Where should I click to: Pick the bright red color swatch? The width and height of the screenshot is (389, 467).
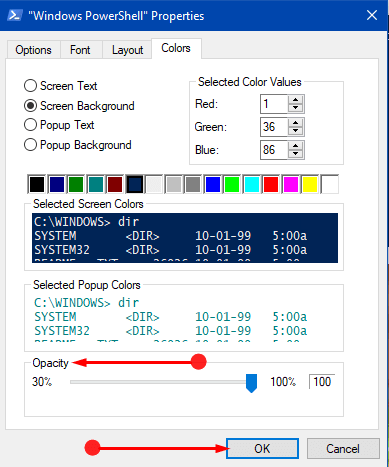click(x=271, y=184)
